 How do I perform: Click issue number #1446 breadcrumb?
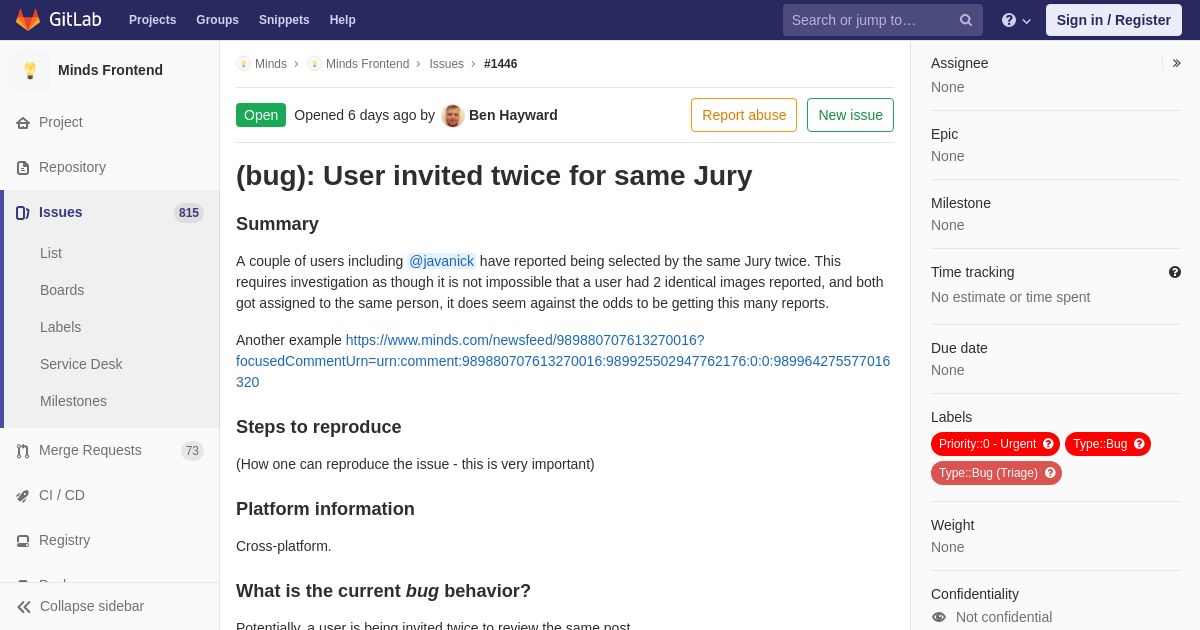pos(501,64)
